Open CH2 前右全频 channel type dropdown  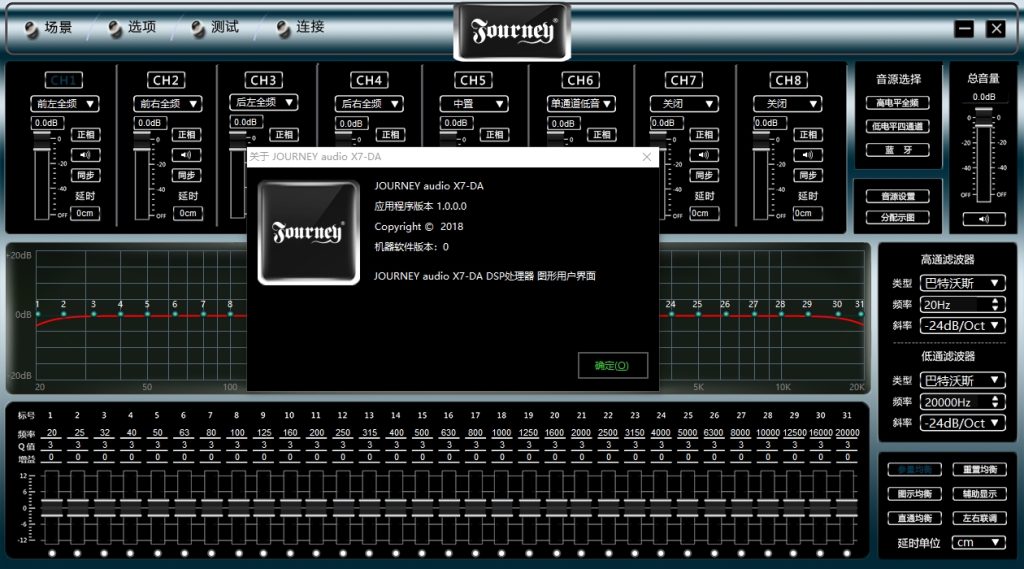point(168,104)
